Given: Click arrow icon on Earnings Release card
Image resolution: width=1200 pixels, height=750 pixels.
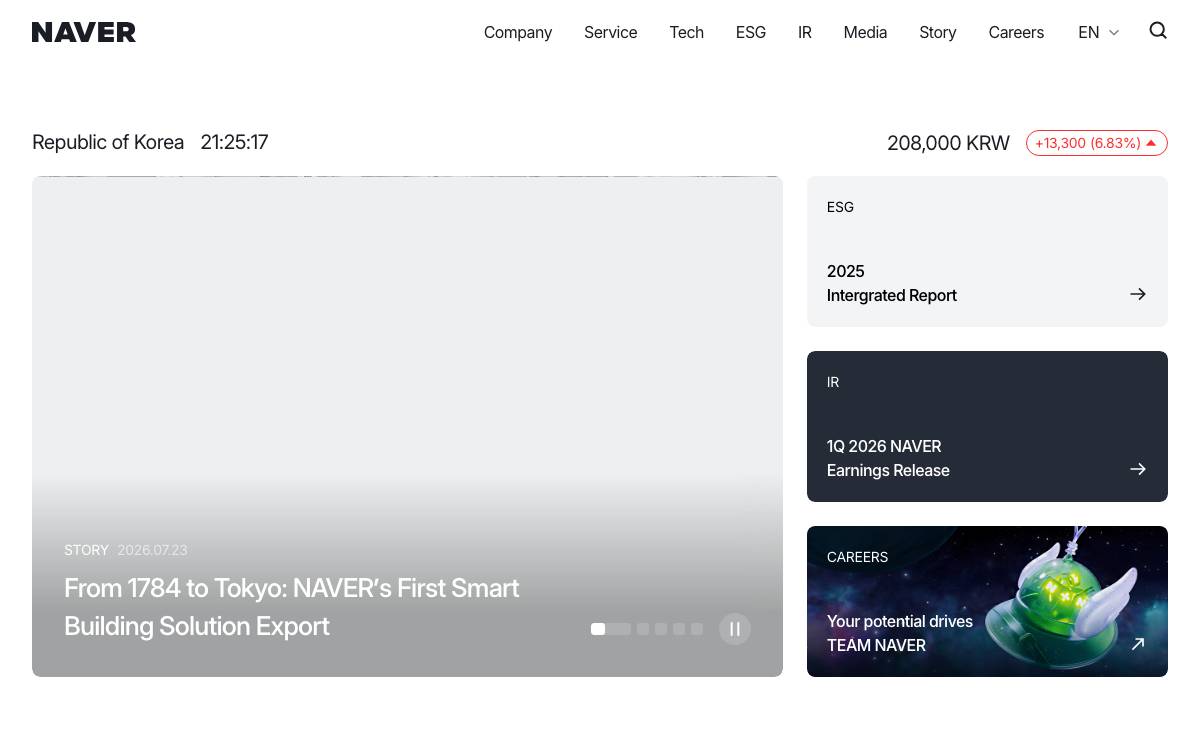Looking at the screenshot, I should 1138,469.
